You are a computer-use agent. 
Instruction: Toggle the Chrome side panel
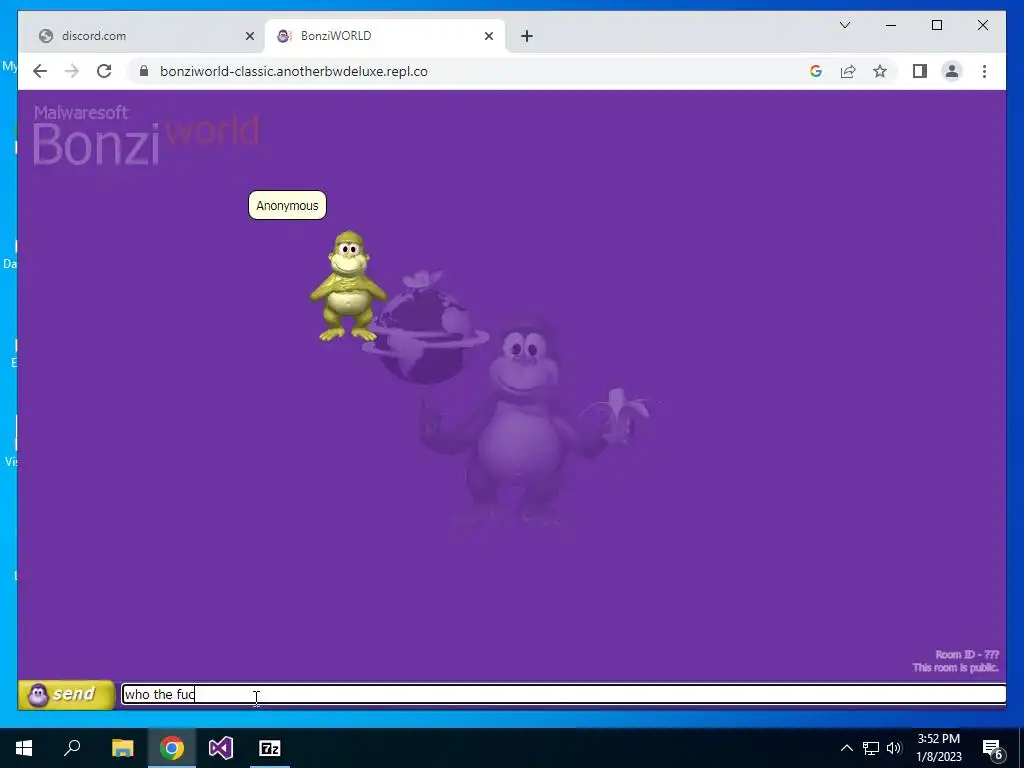(x=920, y=71)
